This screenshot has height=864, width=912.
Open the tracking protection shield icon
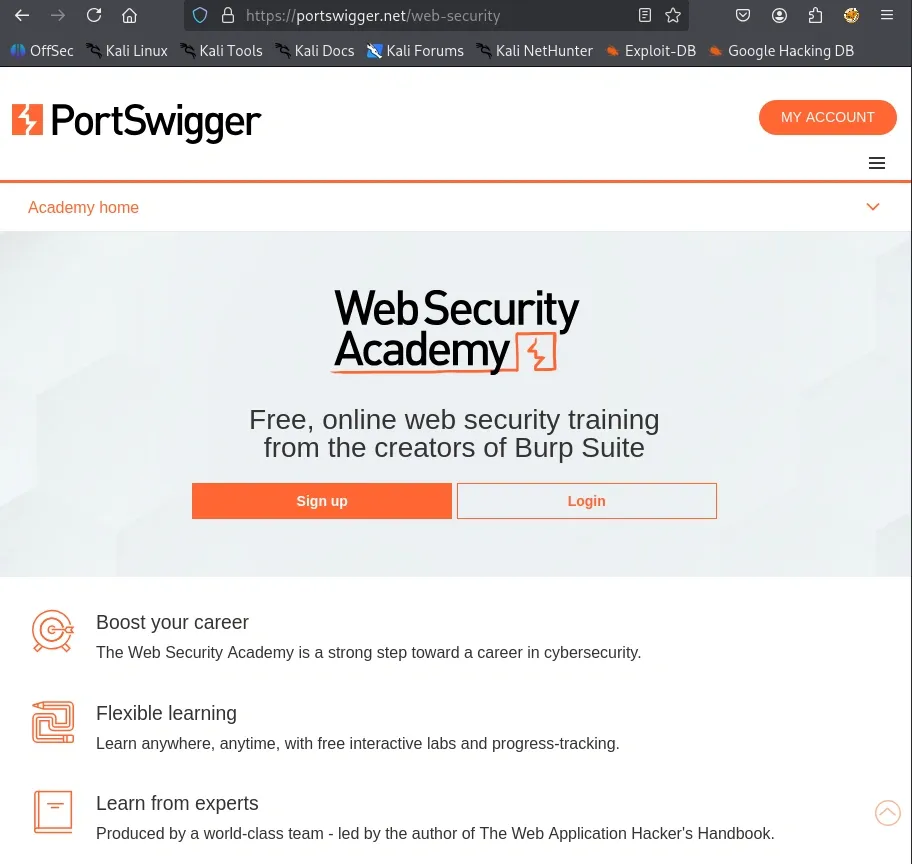200,16
